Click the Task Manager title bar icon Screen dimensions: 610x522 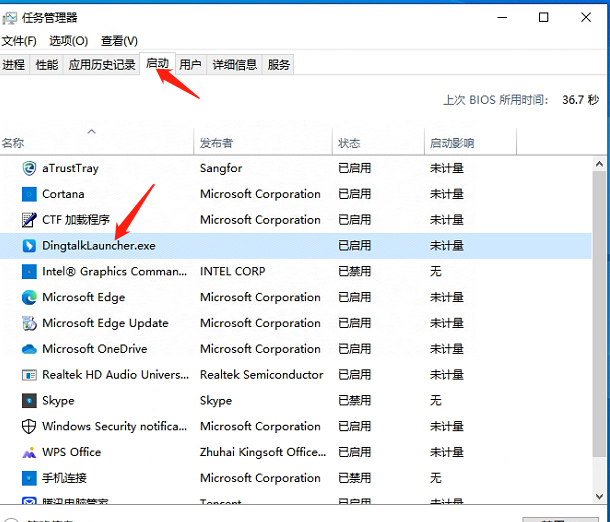click(x=10, y=18)
